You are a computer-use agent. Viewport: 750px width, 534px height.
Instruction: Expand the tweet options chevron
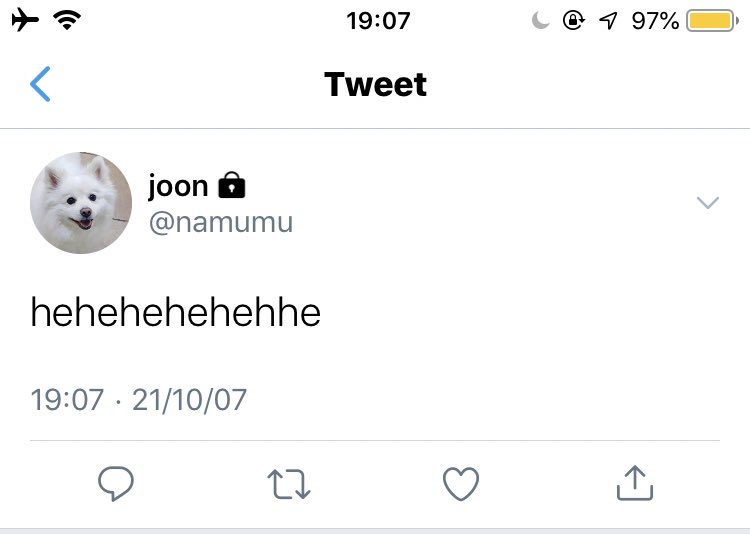tap(708, 202)
